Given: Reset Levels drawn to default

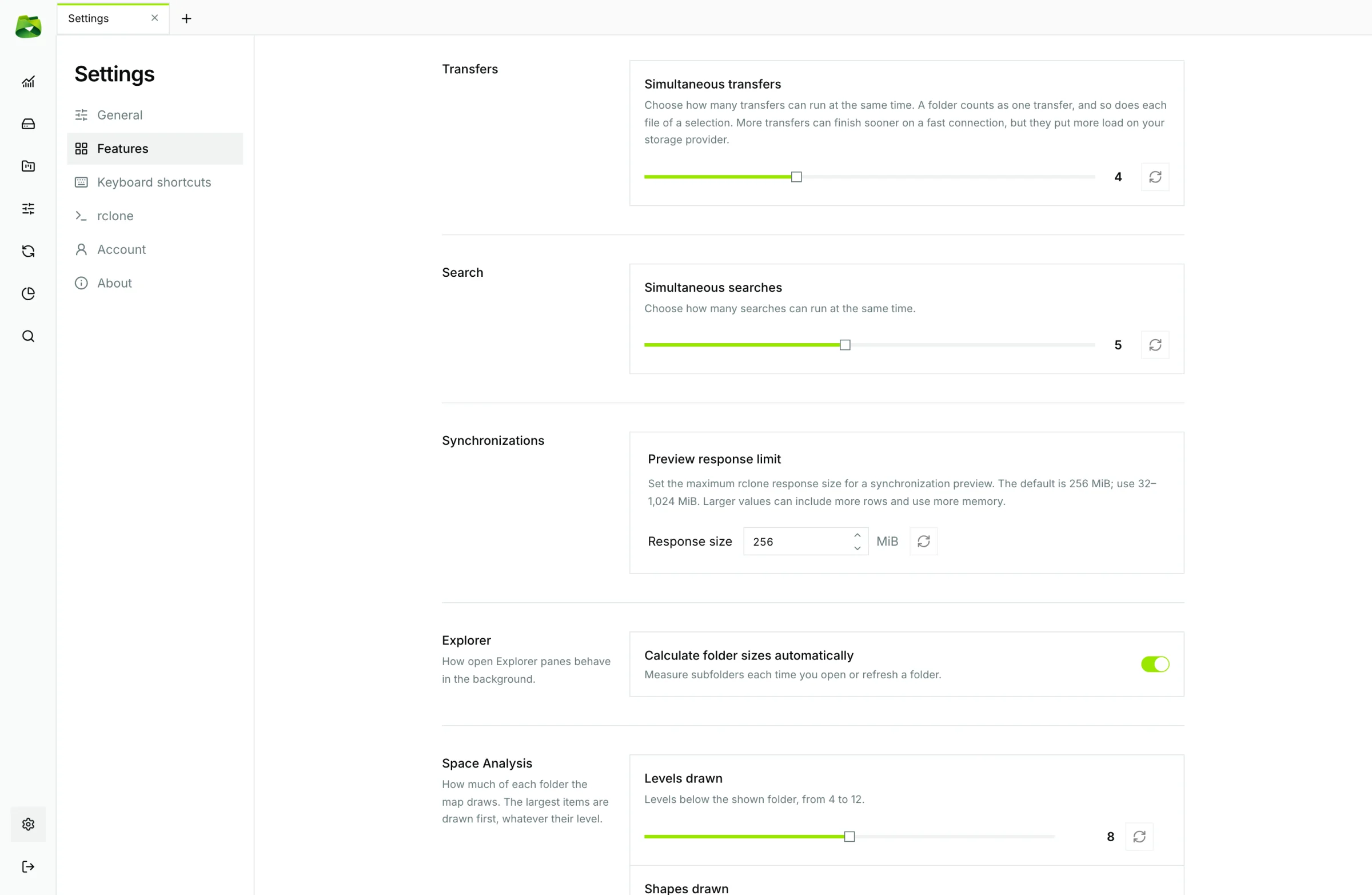Looking at the screenshot, I should (x=1139, y=837).
